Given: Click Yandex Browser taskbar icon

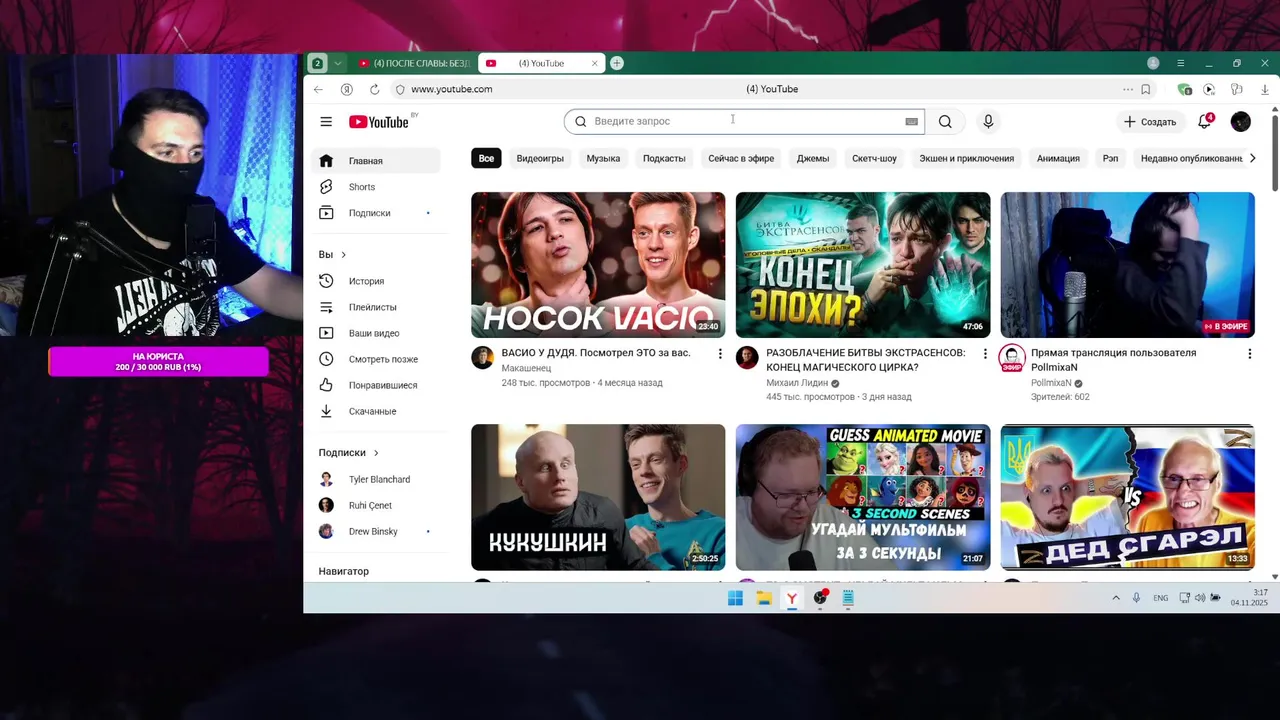Looking at the screenshot, I should 792,598.
